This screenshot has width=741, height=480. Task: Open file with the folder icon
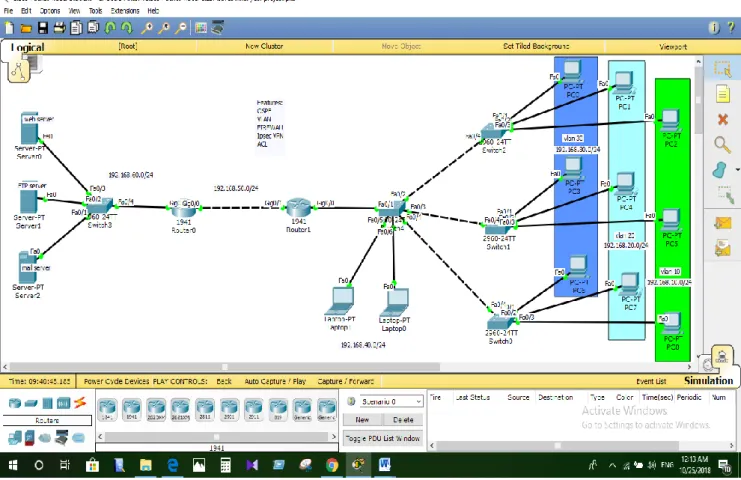point(26,29)
